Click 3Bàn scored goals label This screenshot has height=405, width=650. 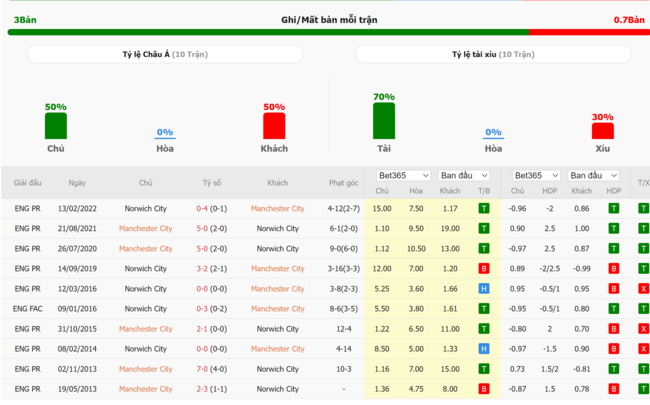tap(25, 20)
